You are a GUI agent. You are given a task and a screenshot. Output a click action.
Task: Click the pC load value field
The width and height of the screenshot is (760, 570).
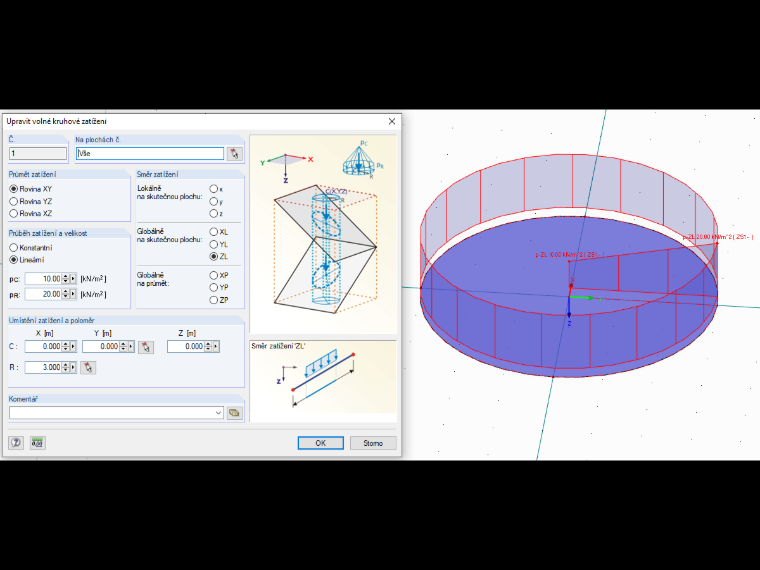[x=43, y=279]
